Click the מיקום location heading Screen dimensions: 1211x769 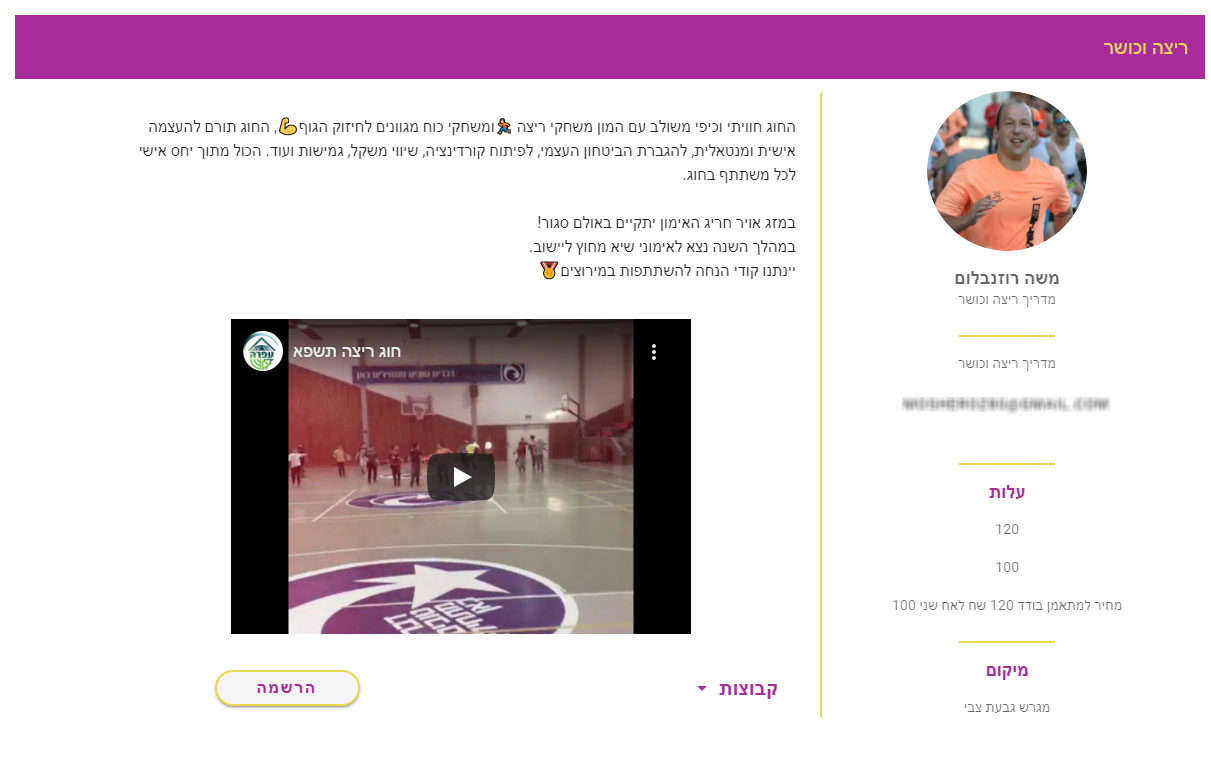click(1006, 670)
